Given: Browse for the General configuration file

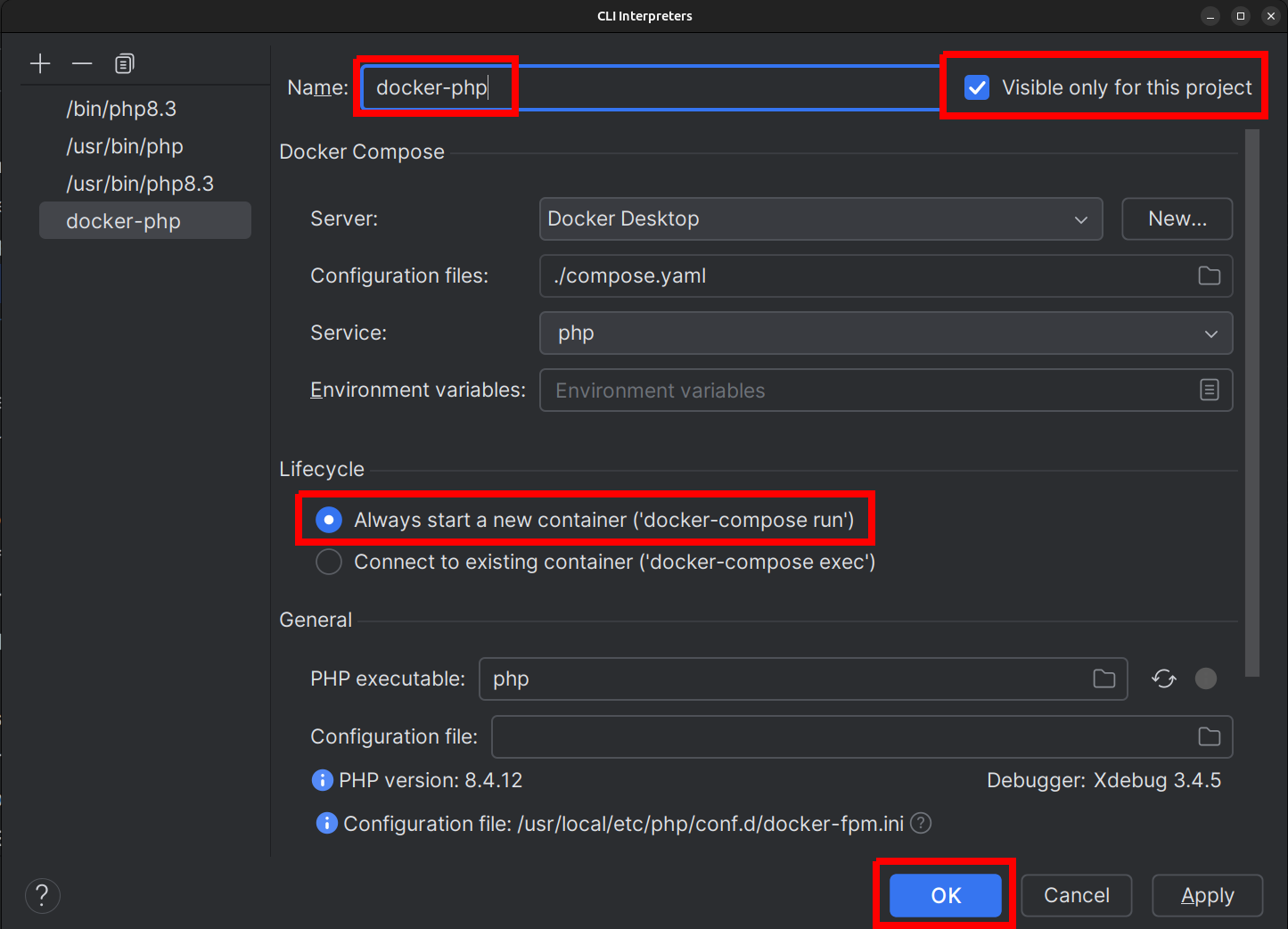Looking at the screenshot, I should [1209, 736].
